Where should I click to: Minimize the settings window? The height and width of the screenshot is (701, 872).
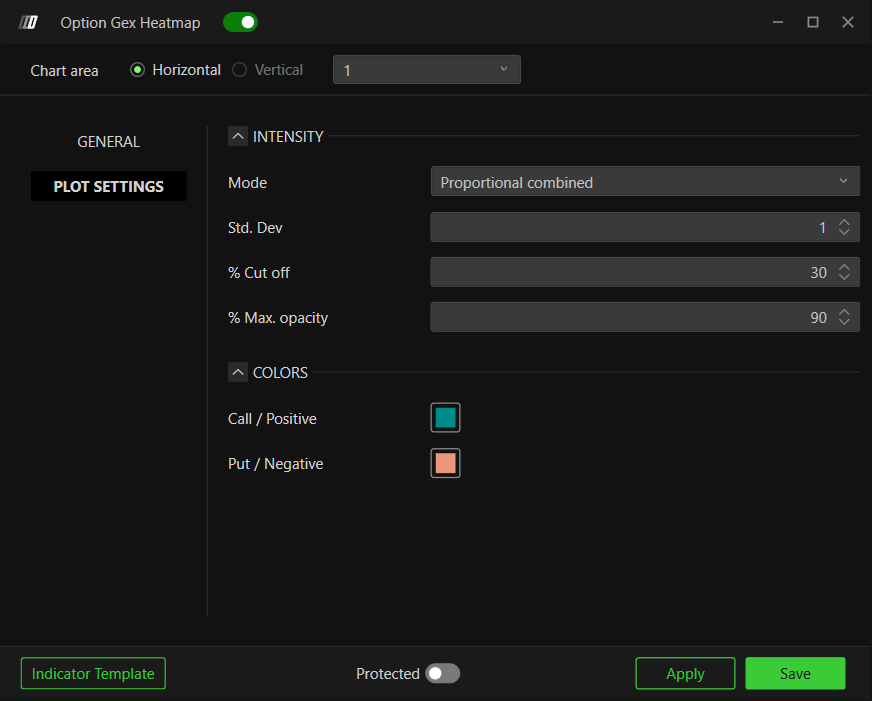point(778,22)
